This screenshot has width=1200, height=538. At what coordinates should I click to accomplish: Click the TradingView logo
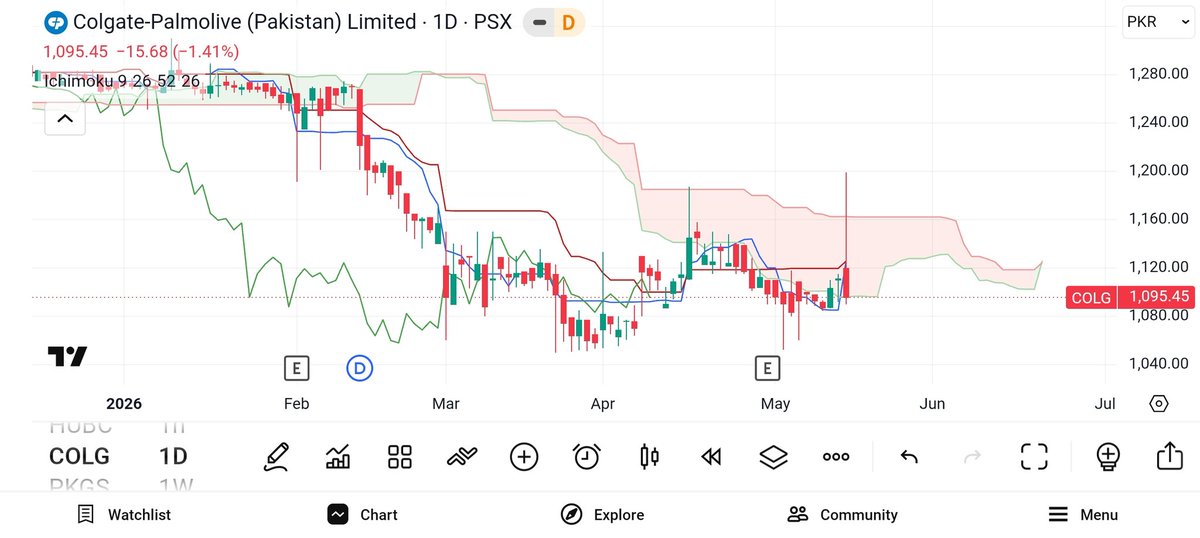point(67,356)
